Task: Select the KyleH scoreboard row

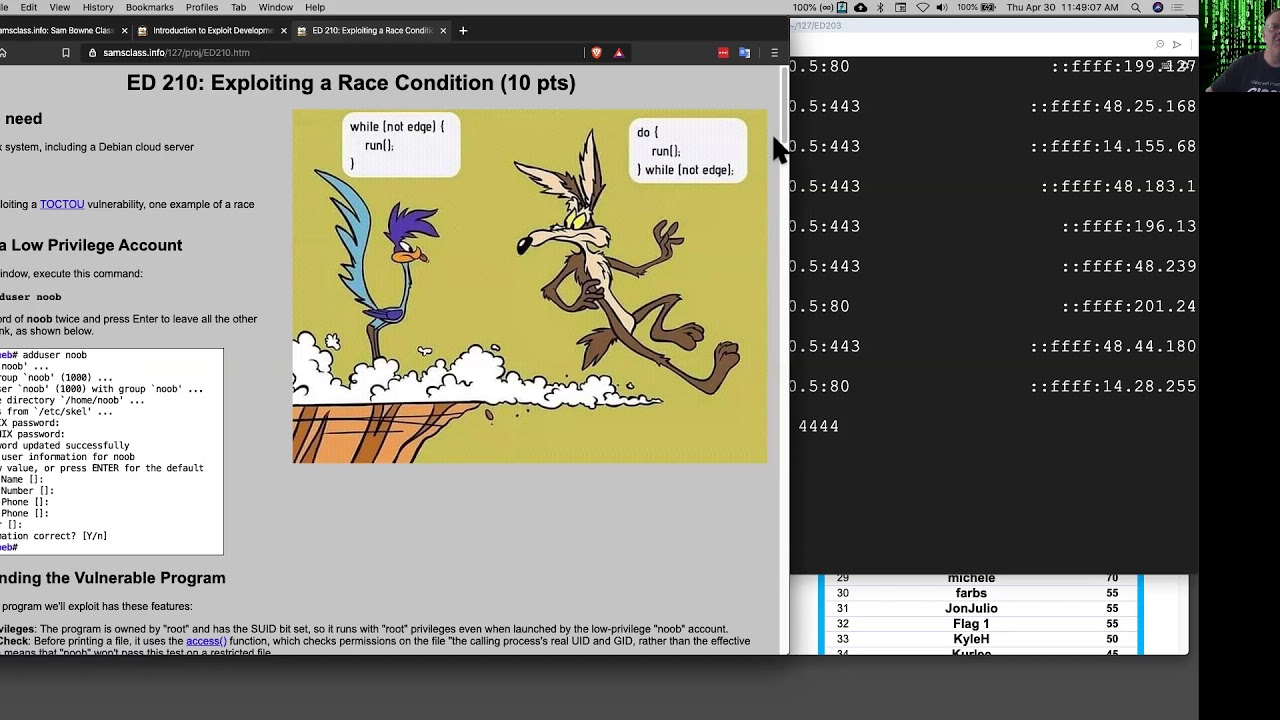Action: click(x=980, y=639)
